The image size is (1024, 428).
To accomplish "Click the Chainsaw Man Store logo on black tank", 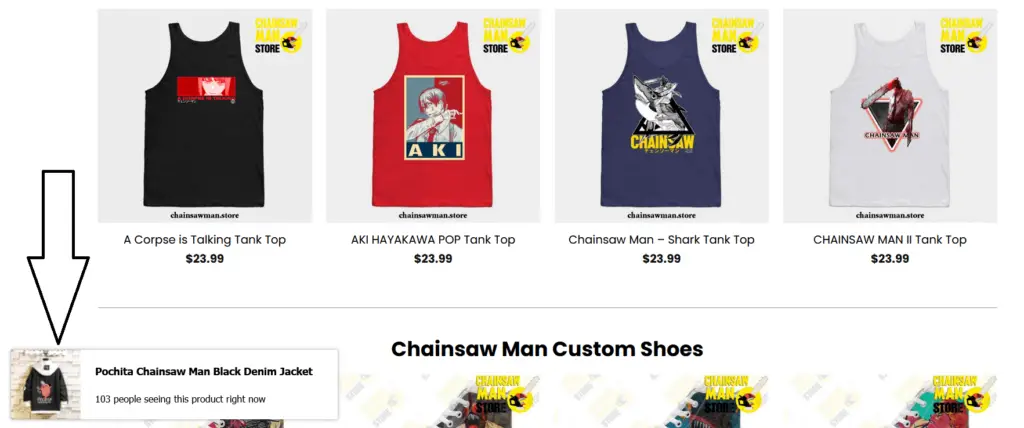I will click(279, 35).
